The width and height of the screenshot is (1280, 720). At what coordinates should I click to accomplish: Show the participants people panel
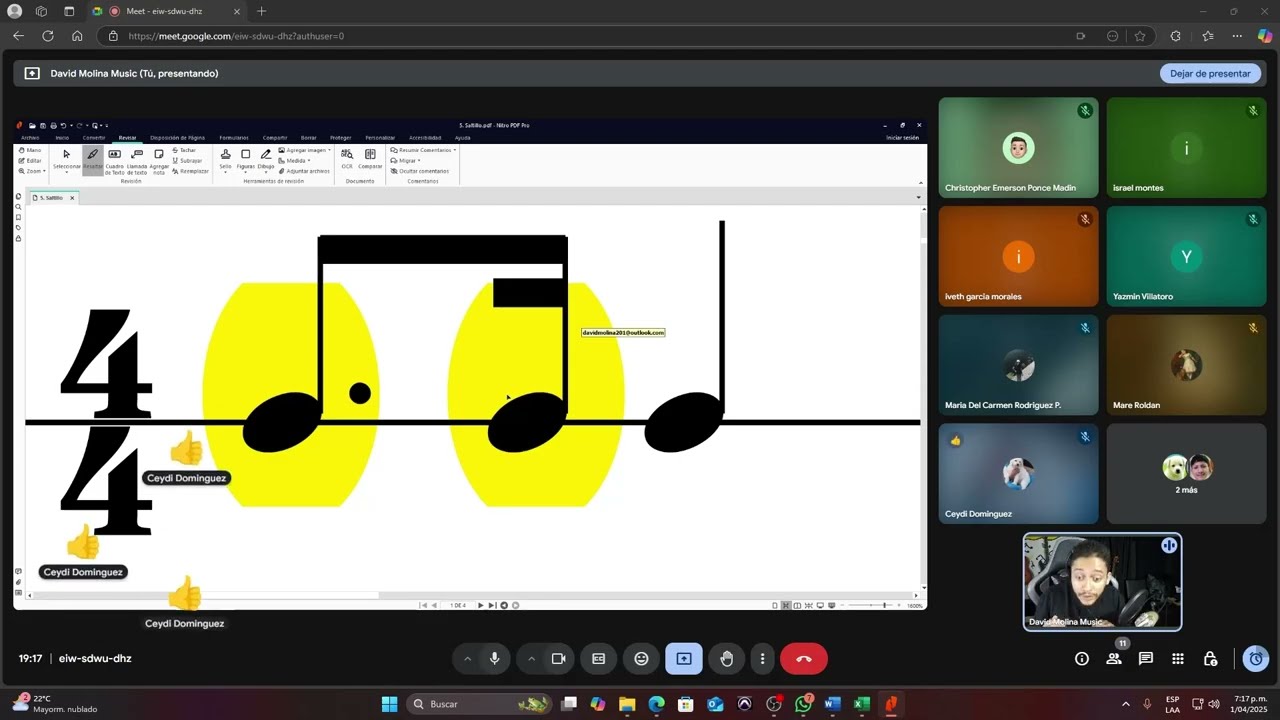click(1114, 659)
